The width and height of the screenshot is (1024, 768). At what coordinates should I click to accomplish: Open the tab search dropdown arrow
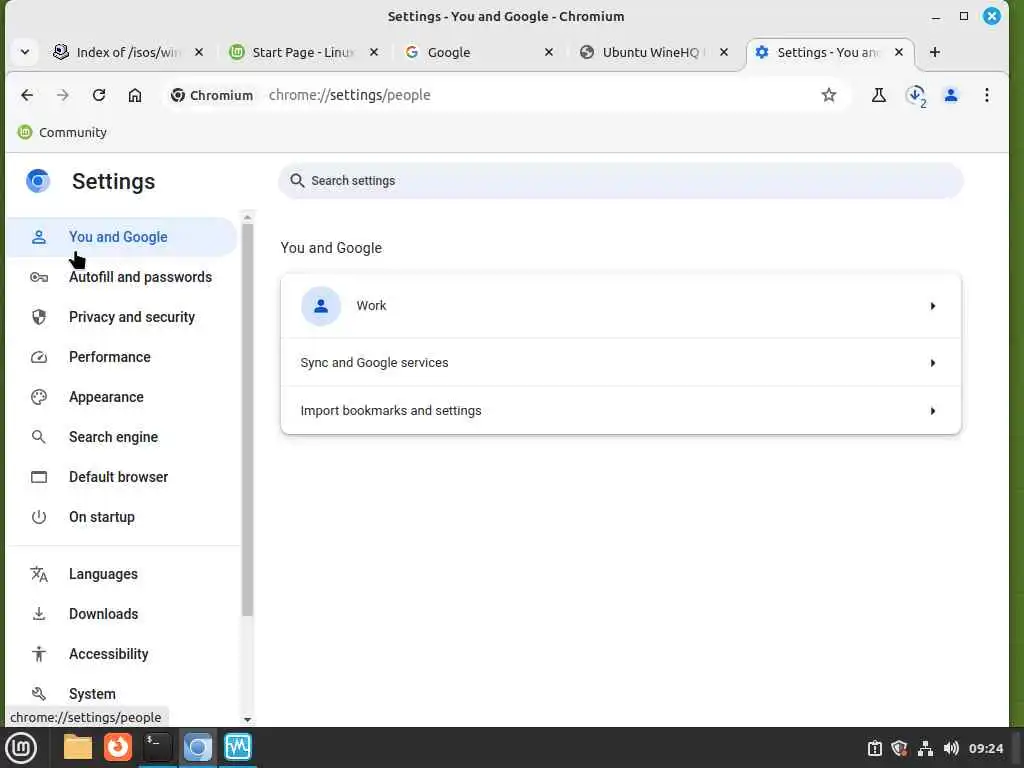point(25,52)
